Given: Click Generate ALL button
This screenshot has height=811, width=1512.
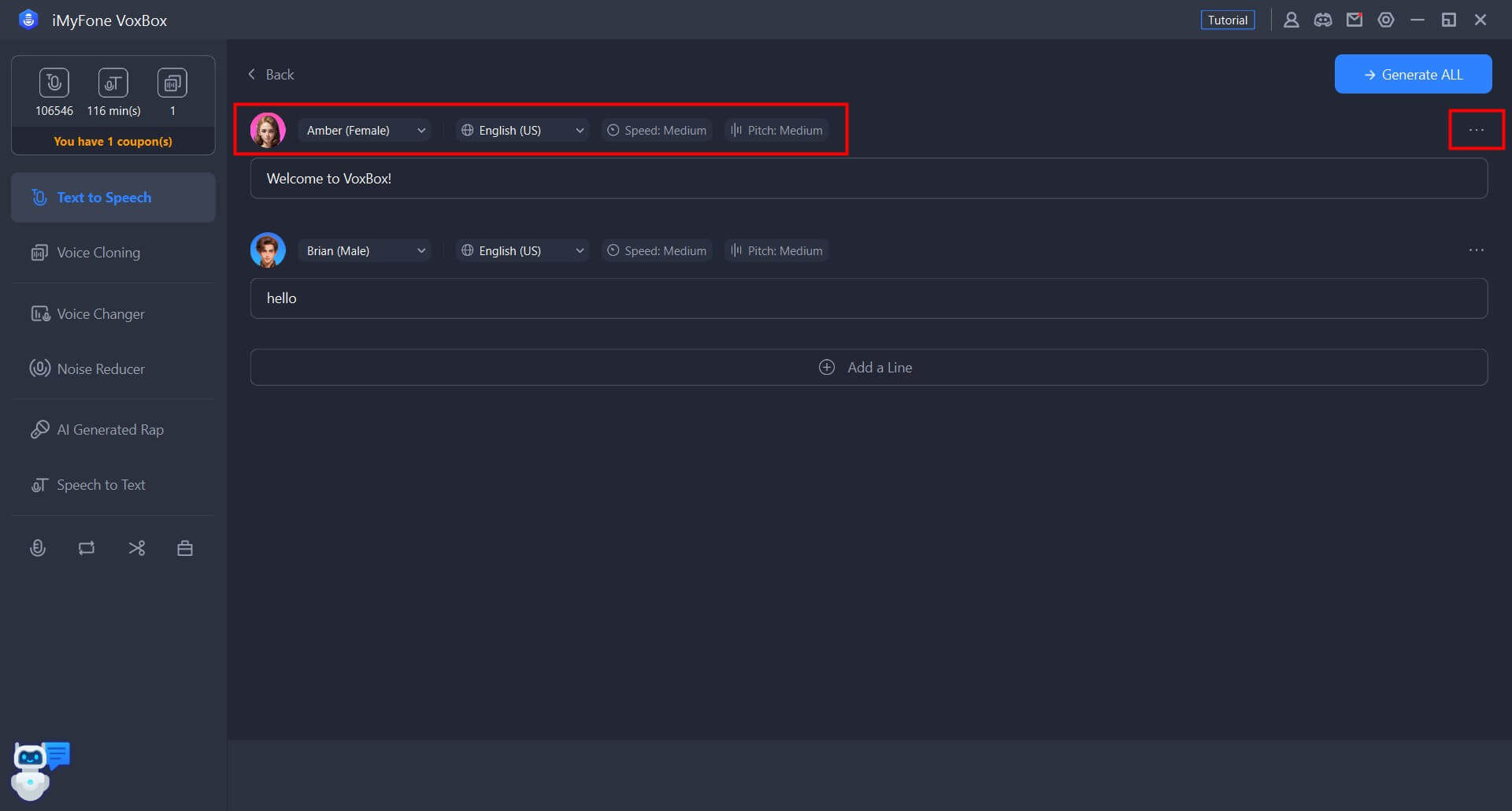Looking at the screenshot, I should [1413, 74].
